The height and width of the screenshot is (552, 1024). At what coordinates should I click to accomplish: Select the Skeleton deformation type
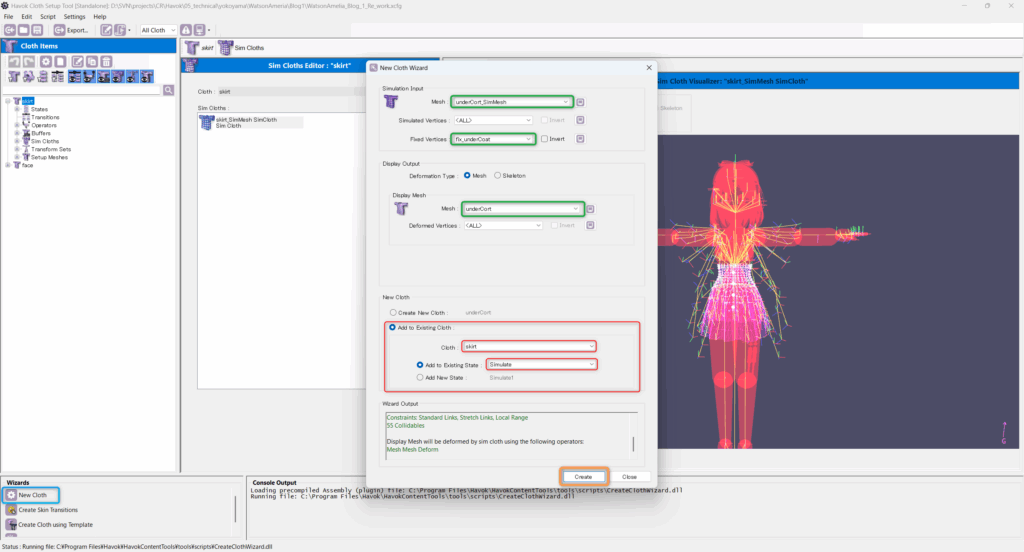click(499, 175)
